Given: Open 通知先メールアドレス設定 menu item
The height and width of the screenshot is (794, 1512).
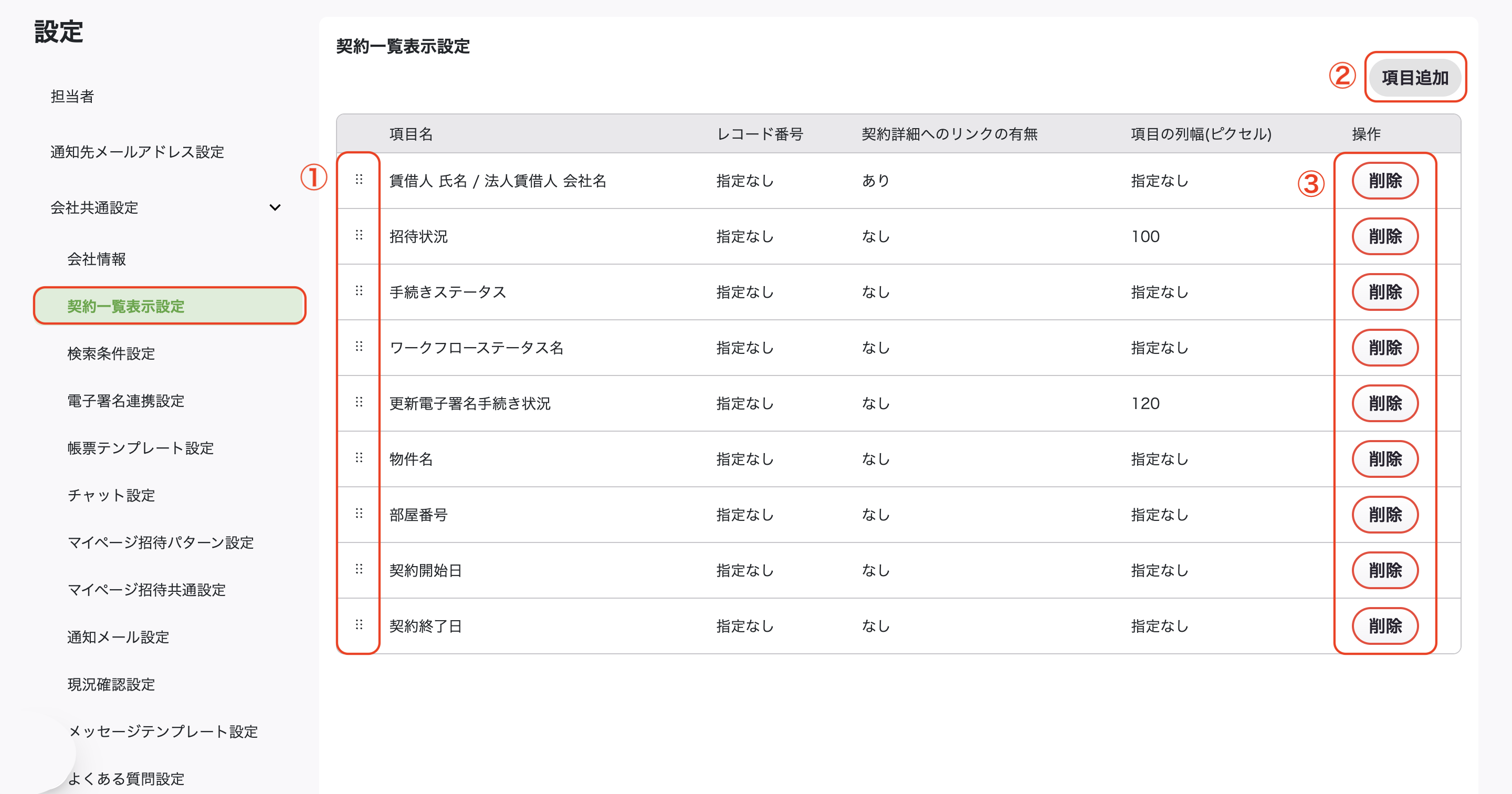Looking at the screenshot, I should [x=138, y=152].
